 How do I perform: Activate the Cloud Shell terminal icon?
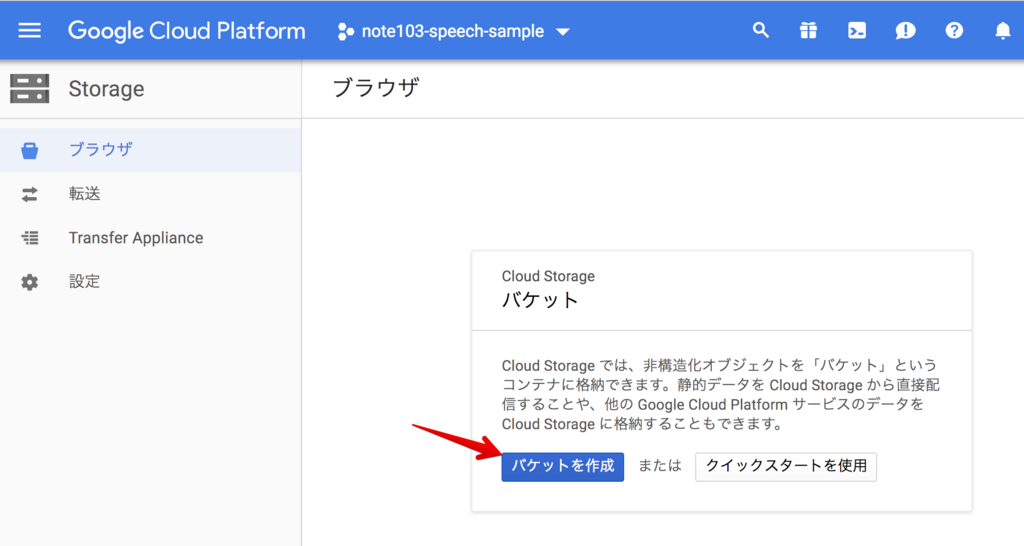click(x=857, y=31)
